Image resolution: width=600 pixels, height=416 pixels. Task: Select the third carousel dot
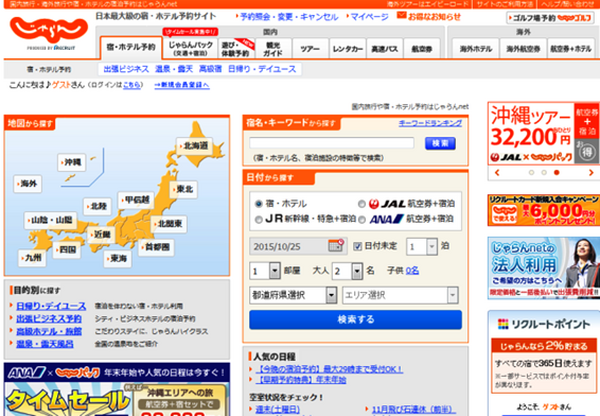click(x=556, y=173)
